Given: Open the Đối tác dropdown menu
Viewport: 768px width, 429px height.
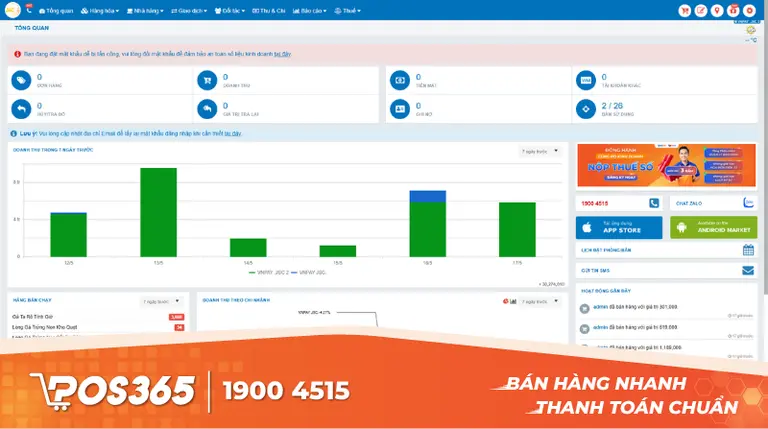Looking at the screenshot, I should click(230, 11).
